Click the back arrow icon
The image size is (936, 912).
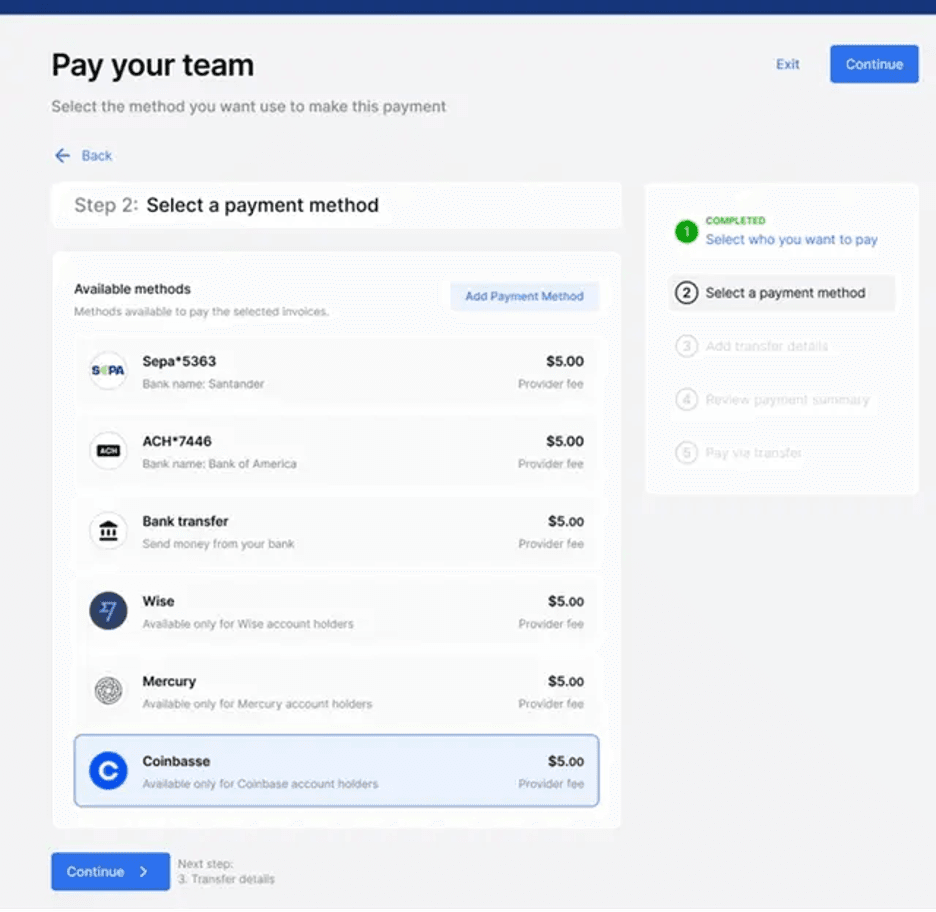pyautogui.click(x=63, y=156)
